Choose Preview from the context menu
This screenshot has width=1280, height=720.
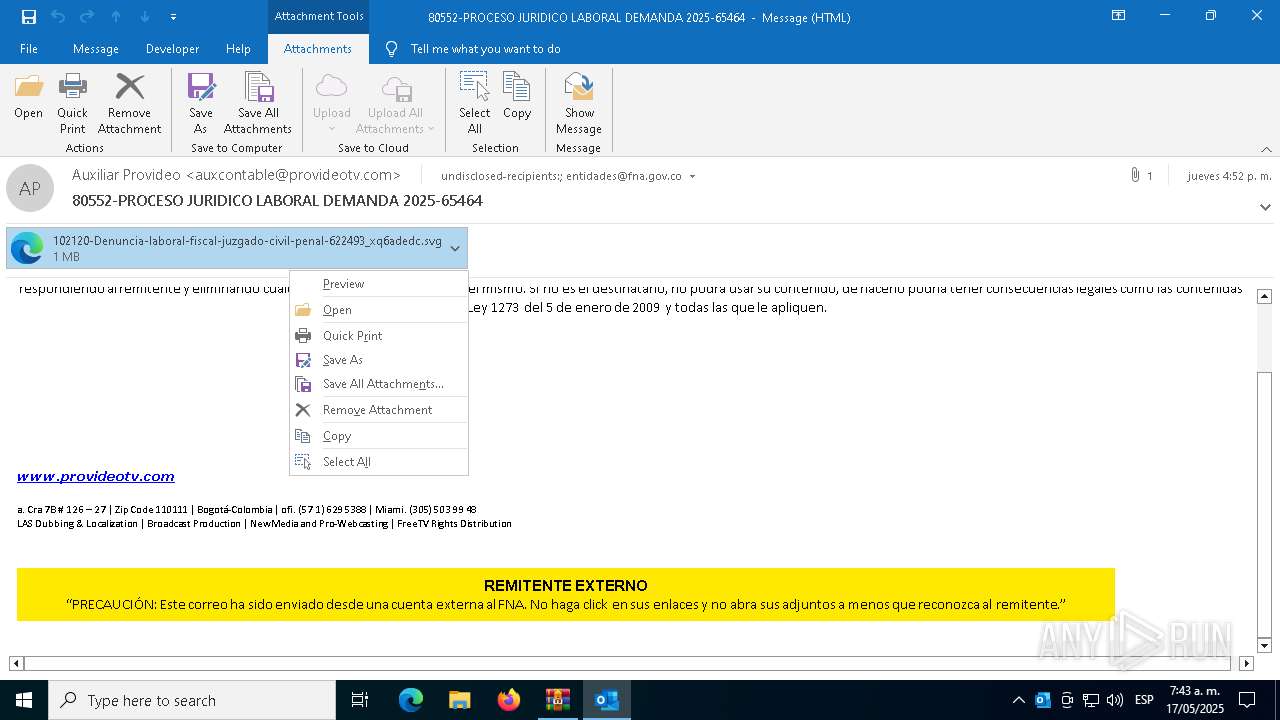(x=379, y=284)
